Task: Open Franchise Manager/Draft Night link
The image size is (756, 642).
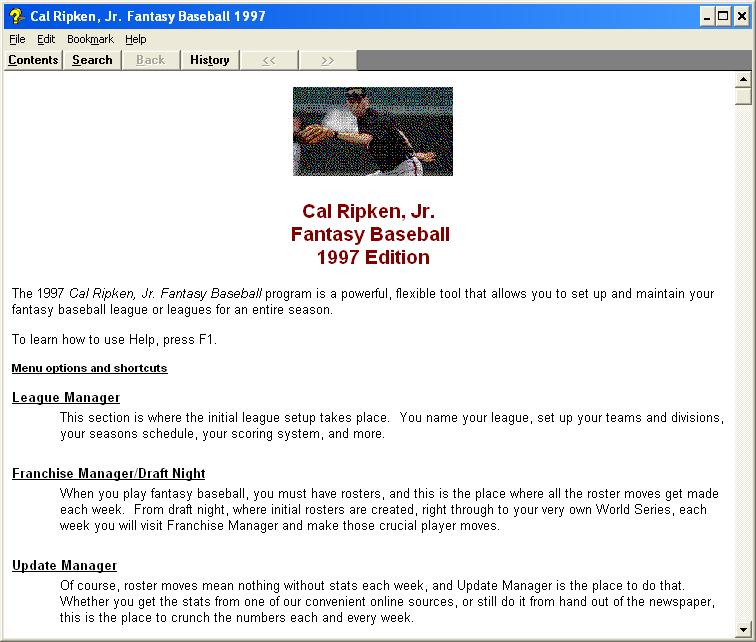Action: click(x=108, y=474)
